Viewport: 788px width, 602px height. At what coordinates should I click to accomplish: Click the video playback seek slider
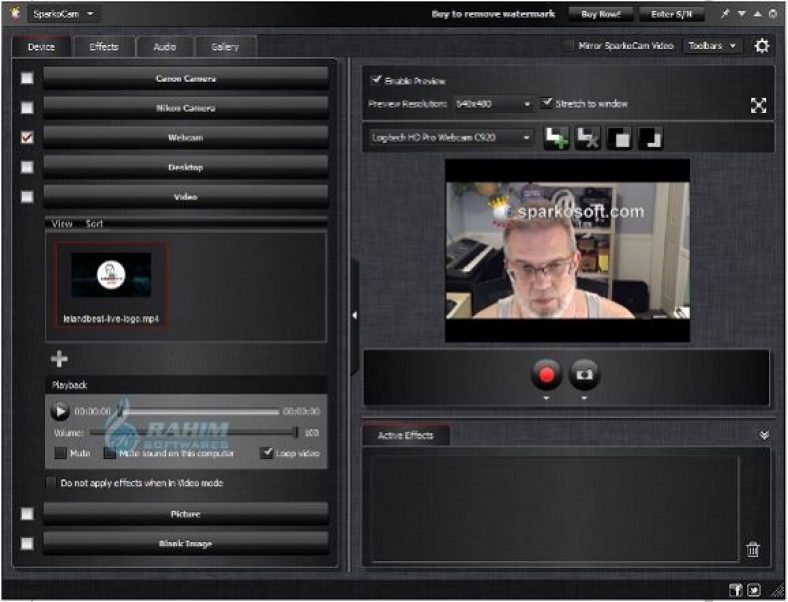[199, 412]
